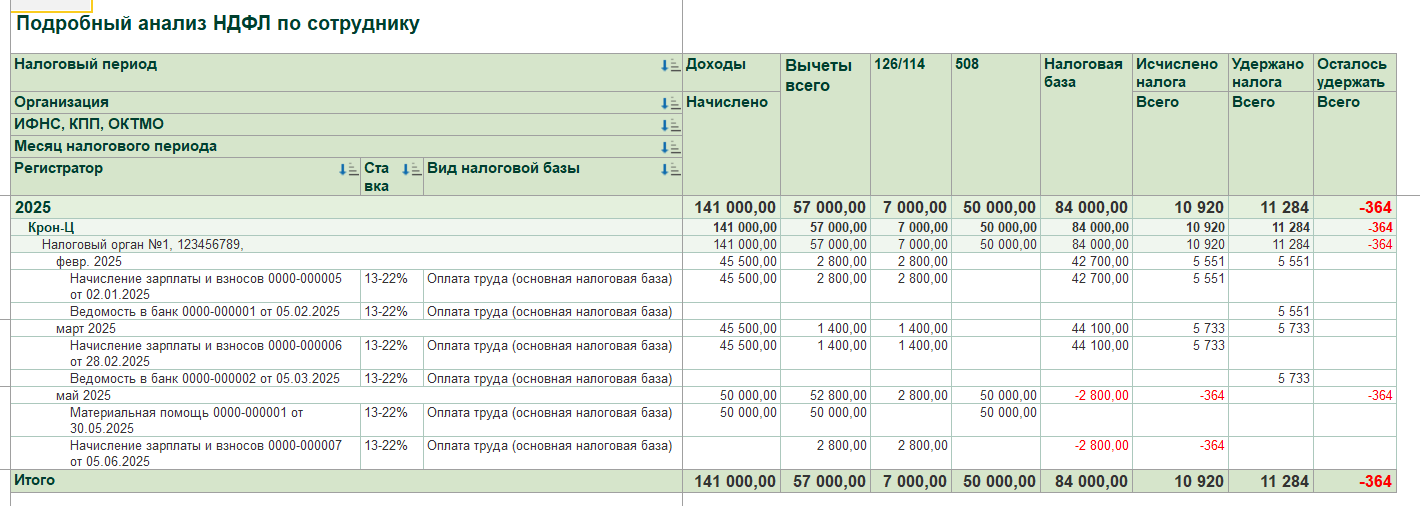
Task: Click Оплата труда in Начисление 0000-000005 row
Action: [550, 278]
